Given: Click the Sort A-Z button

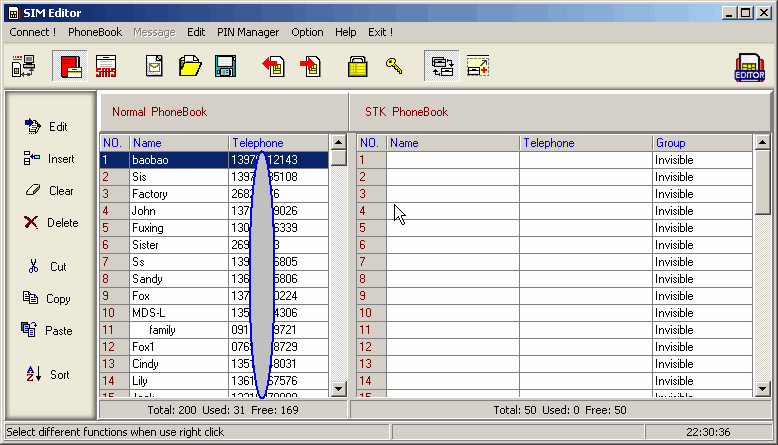Looking at the screenshot, I should coord(48,375).
